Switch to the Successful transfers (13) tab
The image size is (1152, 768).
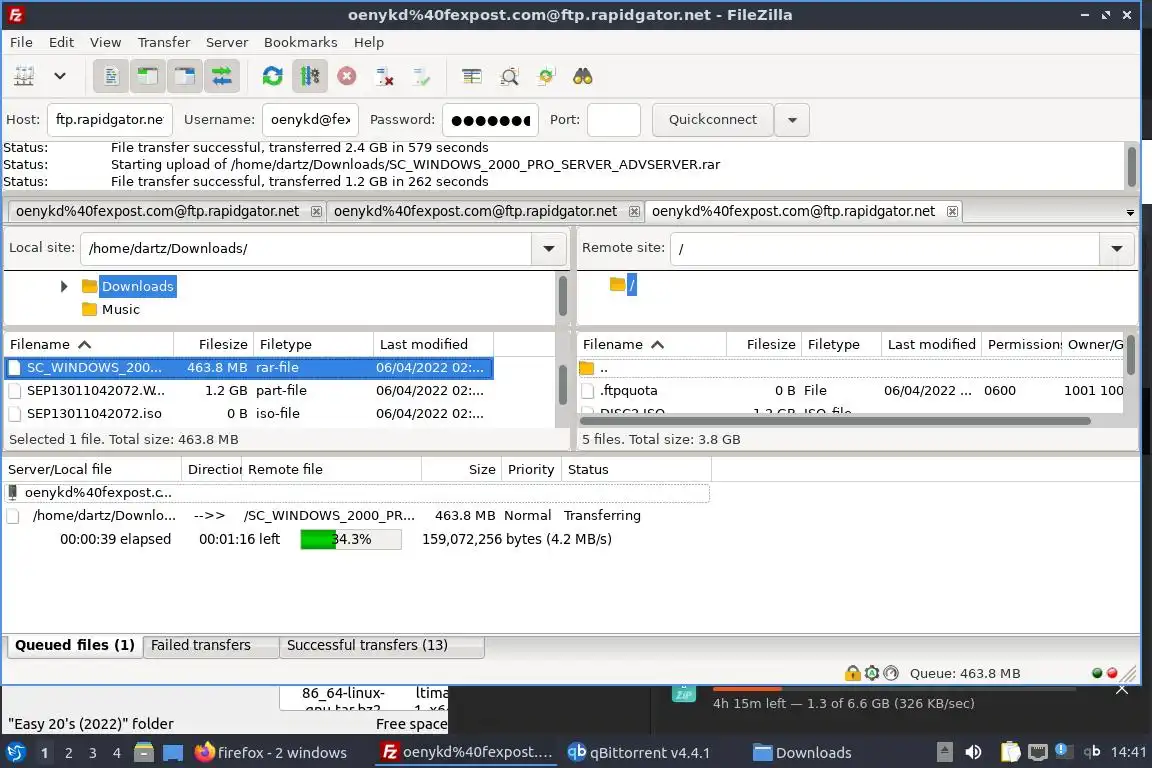(x=381, y=646)
